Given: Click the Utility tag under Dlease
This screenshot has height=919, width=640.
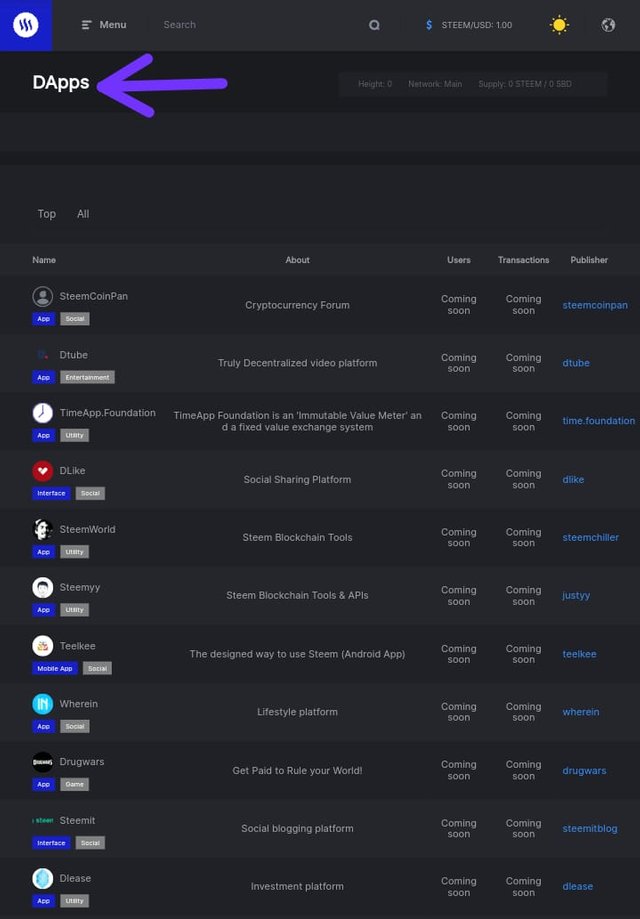Looking at the screenshot, I should point(74,901).
